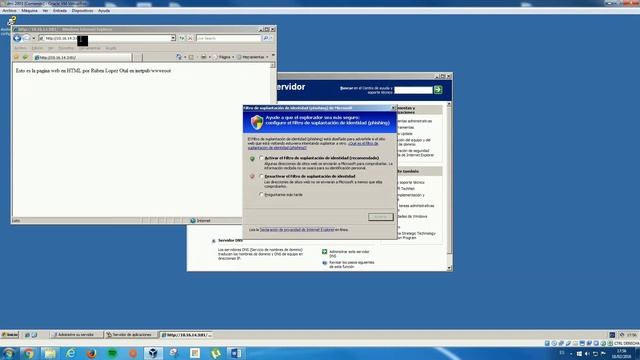
Task: Open the VirtualBox Máquina menu
Action: point(29,11)
